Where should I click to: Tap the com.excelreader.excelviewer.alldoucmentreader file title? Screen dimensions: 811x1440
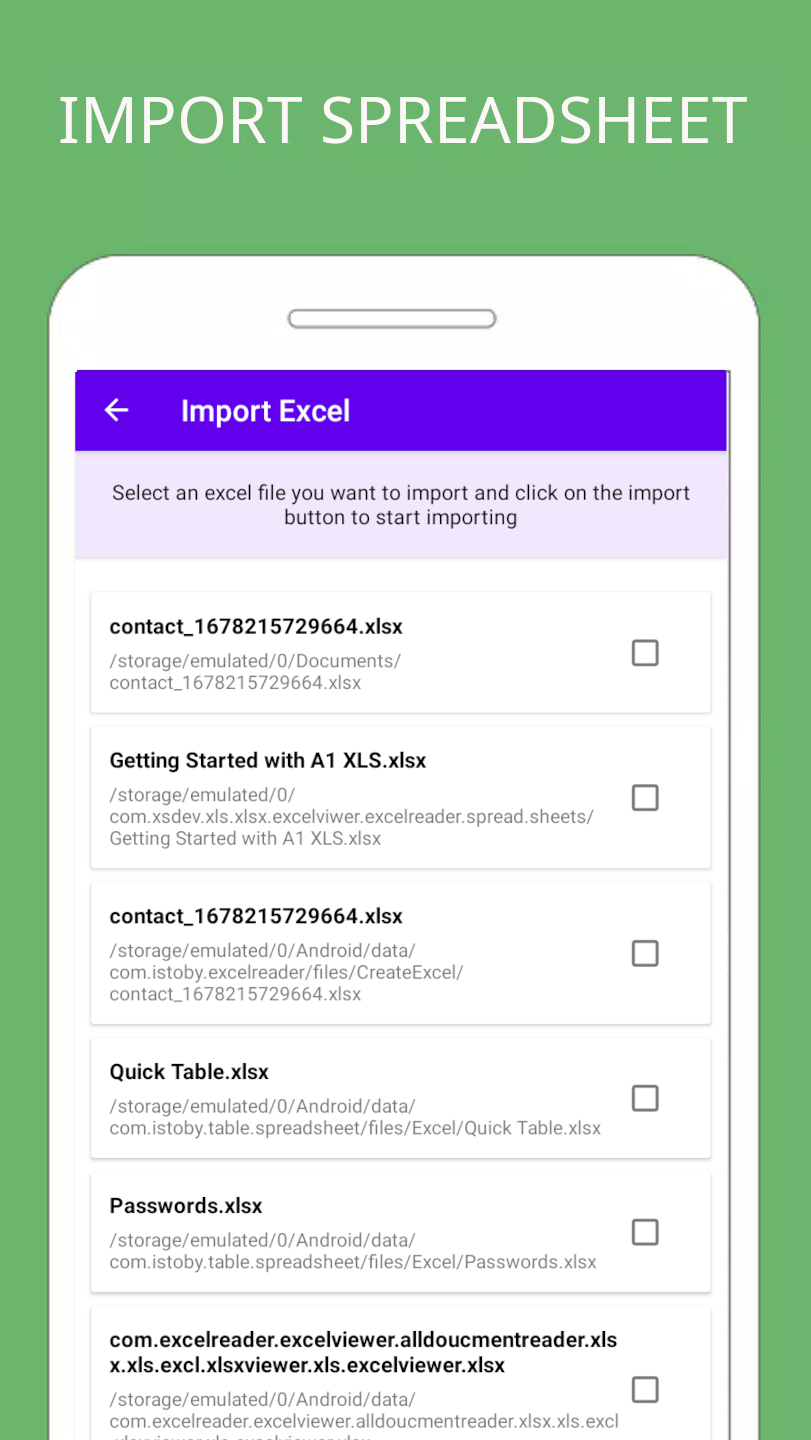[x=364, y=1352]
